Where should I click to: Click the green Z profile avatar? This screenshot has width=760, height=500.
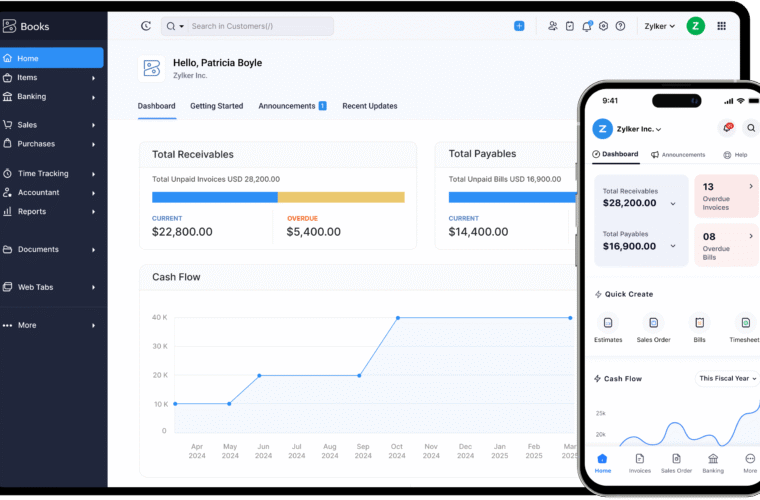click(x=696, y=26)
